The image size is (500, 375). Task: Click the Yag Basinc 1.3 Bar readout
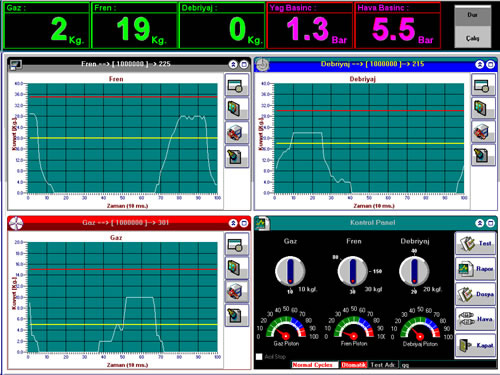(310, 26)
